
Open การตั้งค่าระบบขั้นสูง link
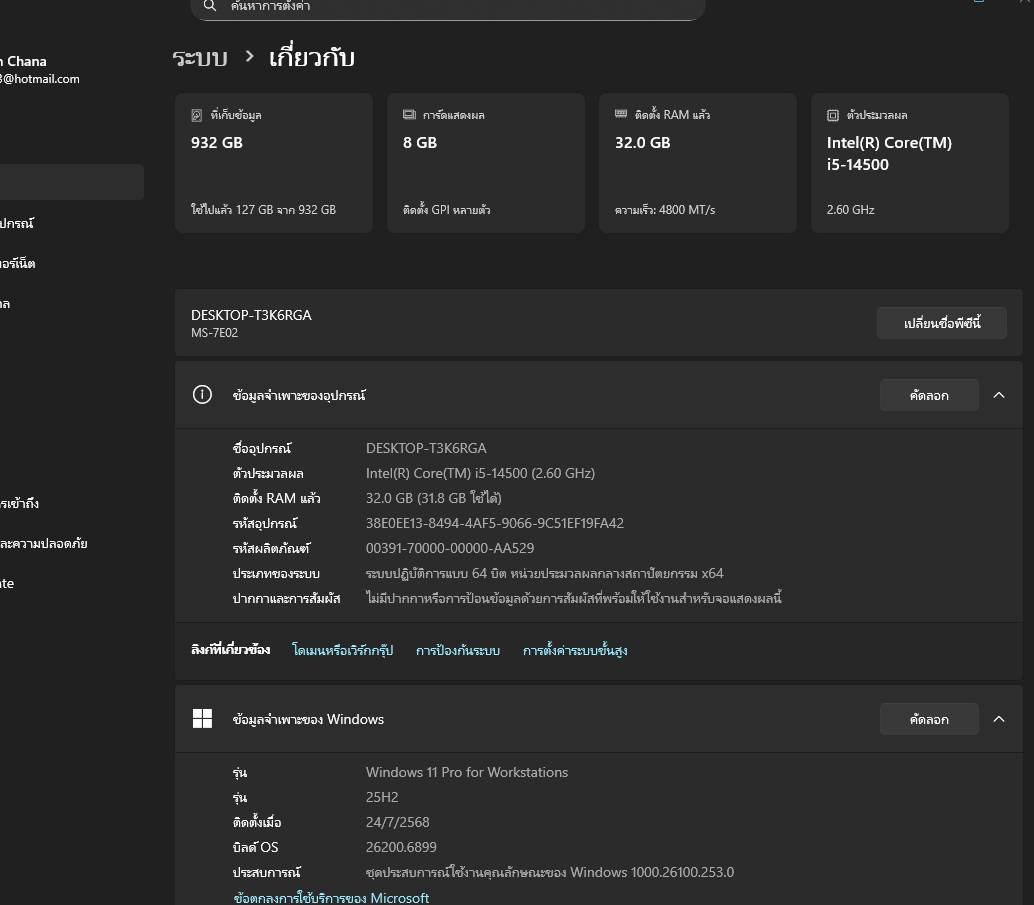pos(575,650)
